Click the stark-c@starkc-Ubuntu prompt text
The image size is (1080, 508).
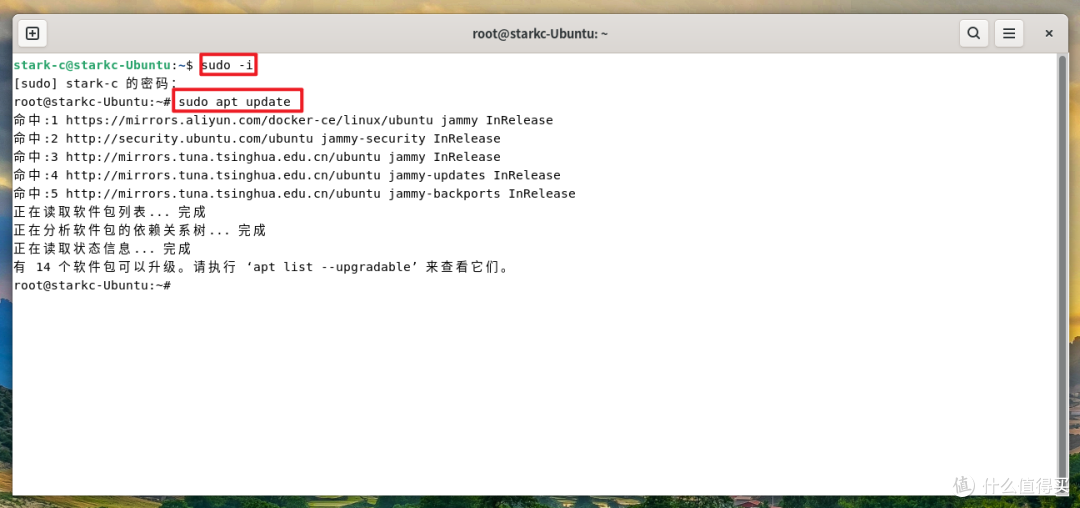[x=92, y=65]
